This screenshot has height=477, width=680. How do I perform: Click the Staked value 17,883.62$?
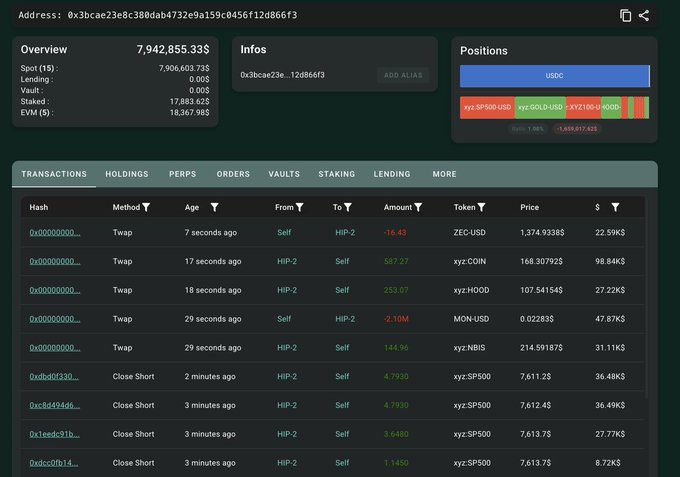(x=190, y=101)
